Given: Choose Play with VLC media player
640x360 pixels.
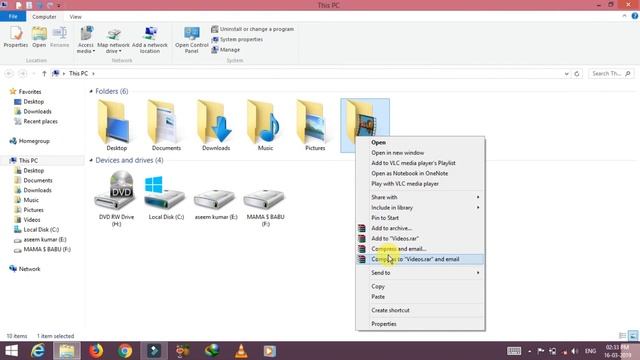Looking at the screenshot, I should coord(420,184).
